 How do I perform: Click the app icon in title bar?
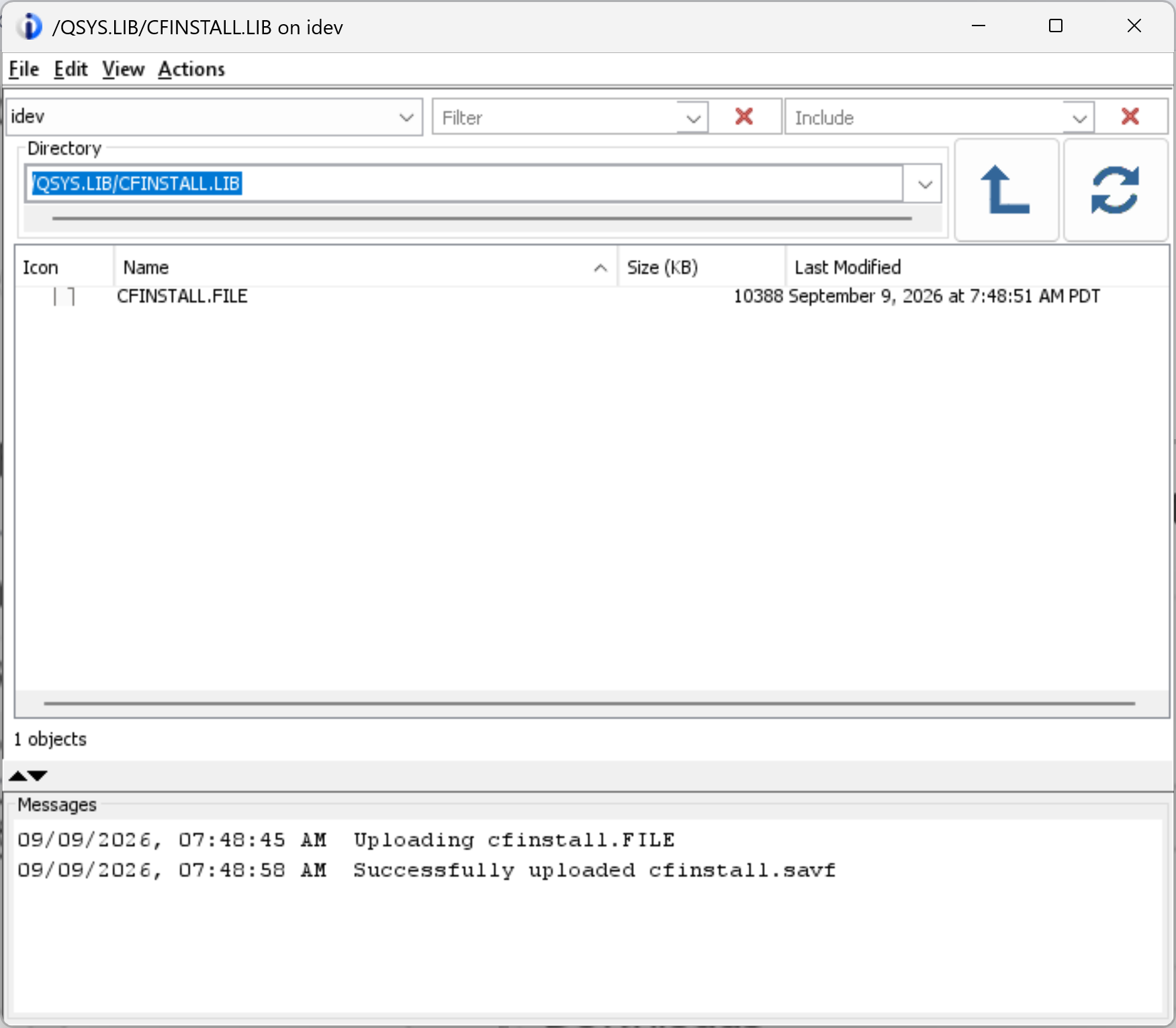click(x=29, y=27)
